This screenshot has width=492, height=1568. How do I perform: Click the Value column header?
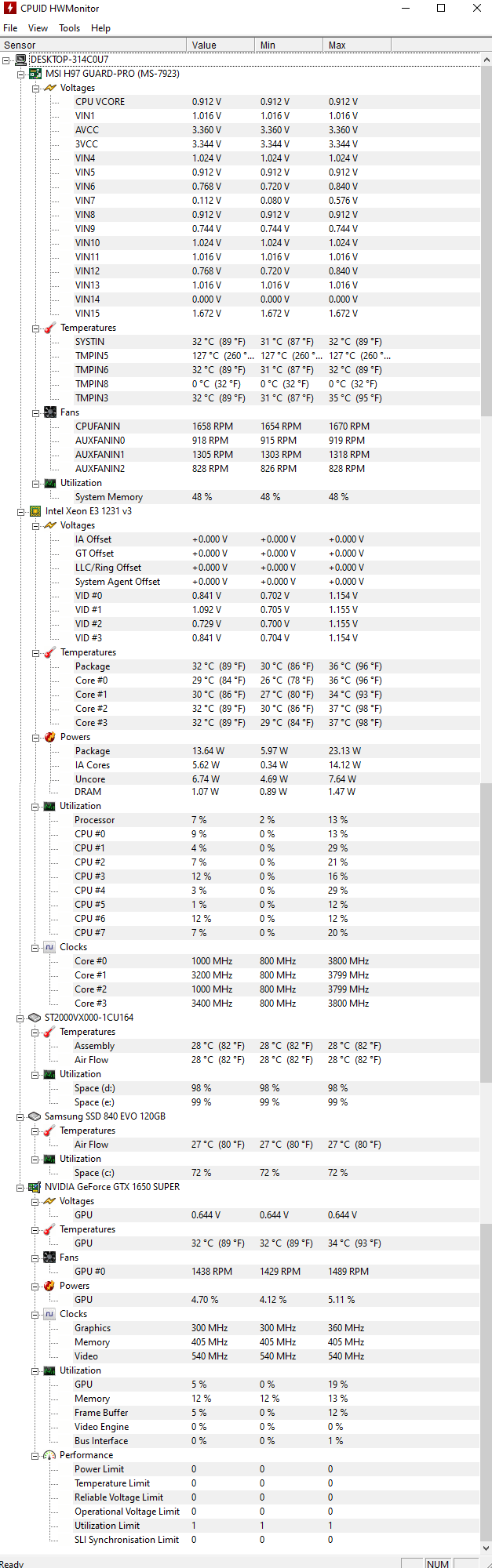click(x=220, y=45)
